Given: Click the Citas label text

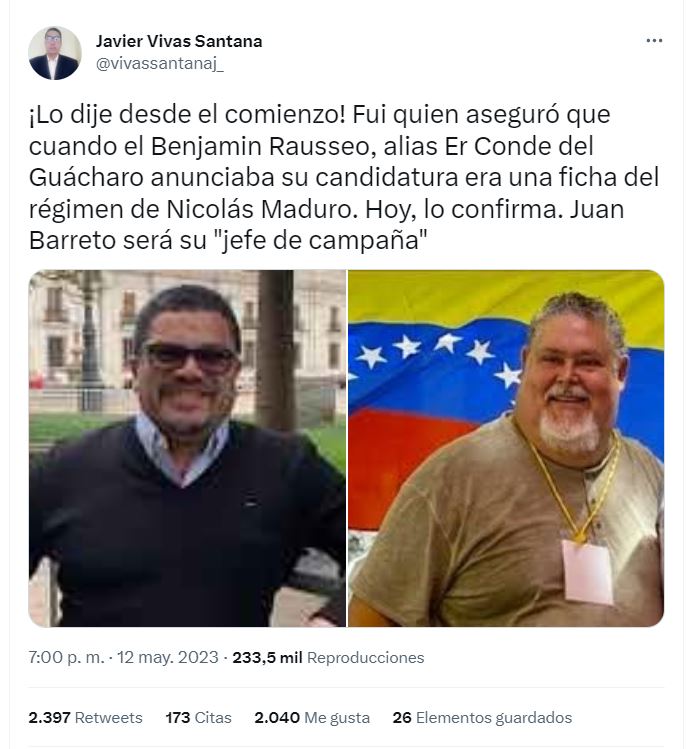Looking at the screenshot, I should click(x=213, y=717).
